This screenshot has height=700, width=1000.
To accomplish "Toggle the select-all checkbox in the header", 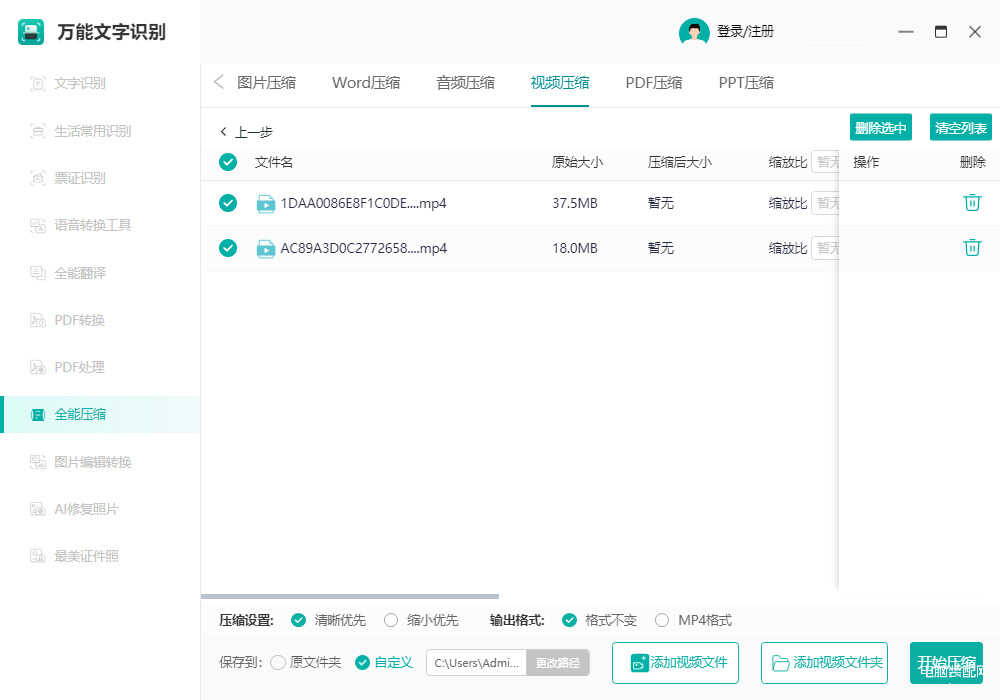I will [228, 162].
